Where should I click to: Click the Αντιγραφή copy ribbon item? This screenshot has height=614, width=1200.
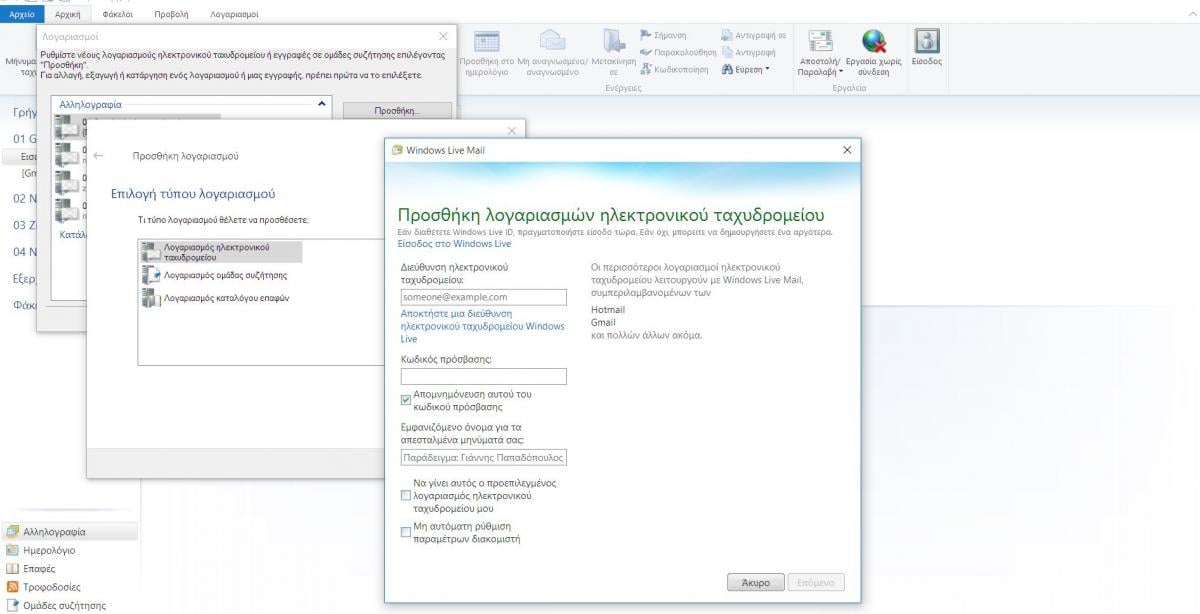tap(748, 52)
